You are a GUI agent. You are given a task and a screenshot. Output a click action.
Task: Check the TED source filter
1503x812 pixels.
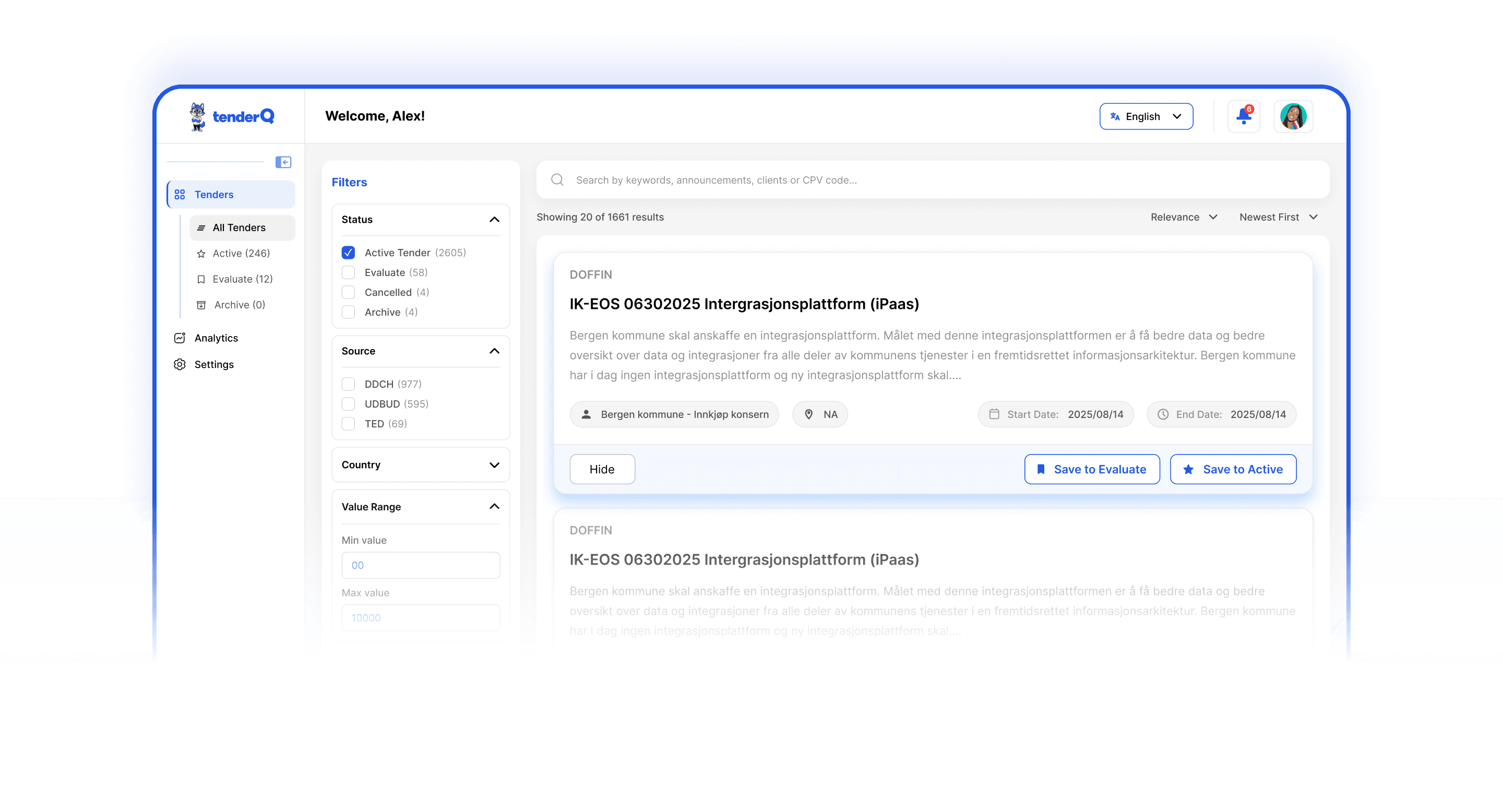pyautogui.click(x=348, y=424)
